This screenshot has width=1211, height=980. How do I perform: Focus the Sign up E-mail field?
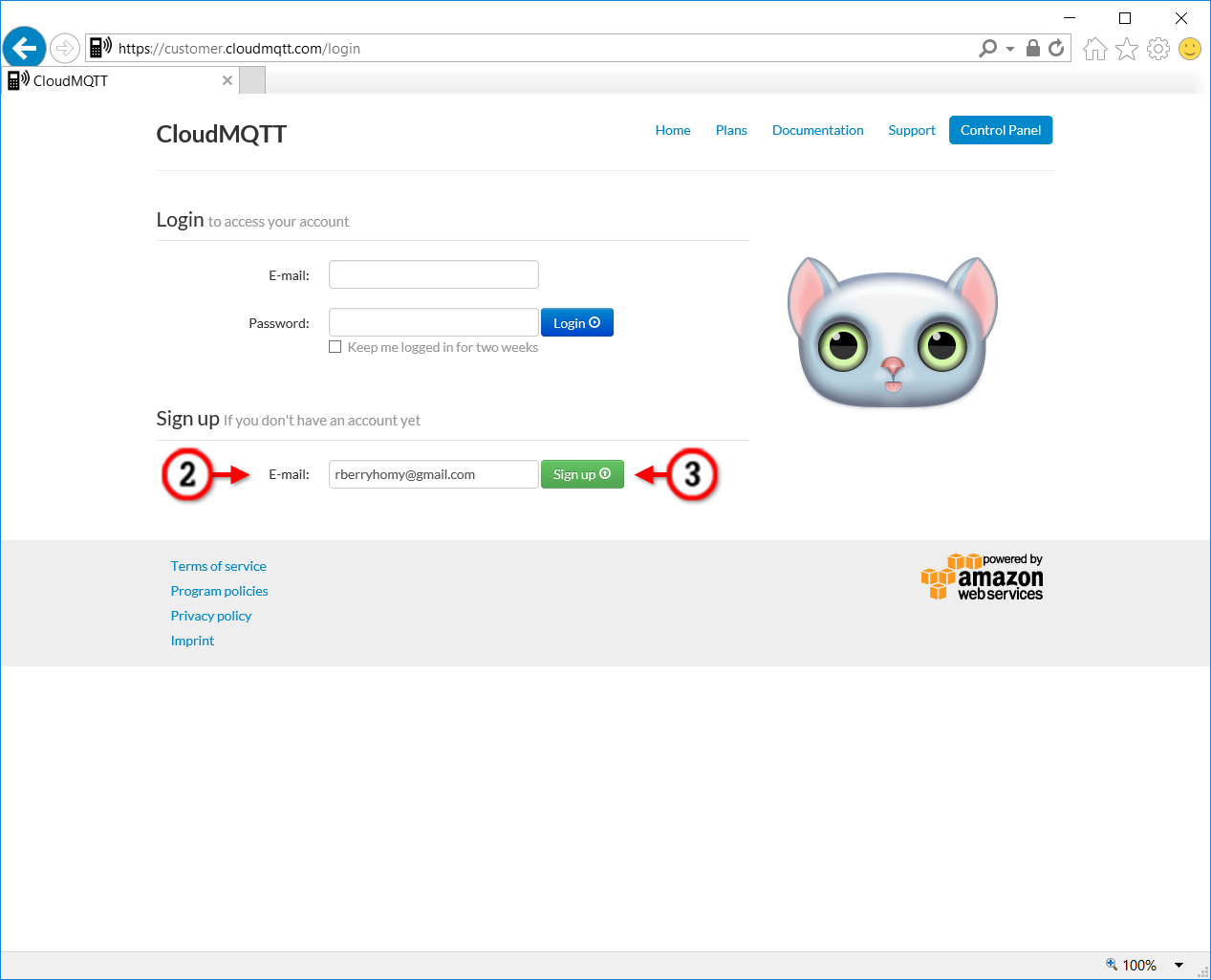coord(434,474)
